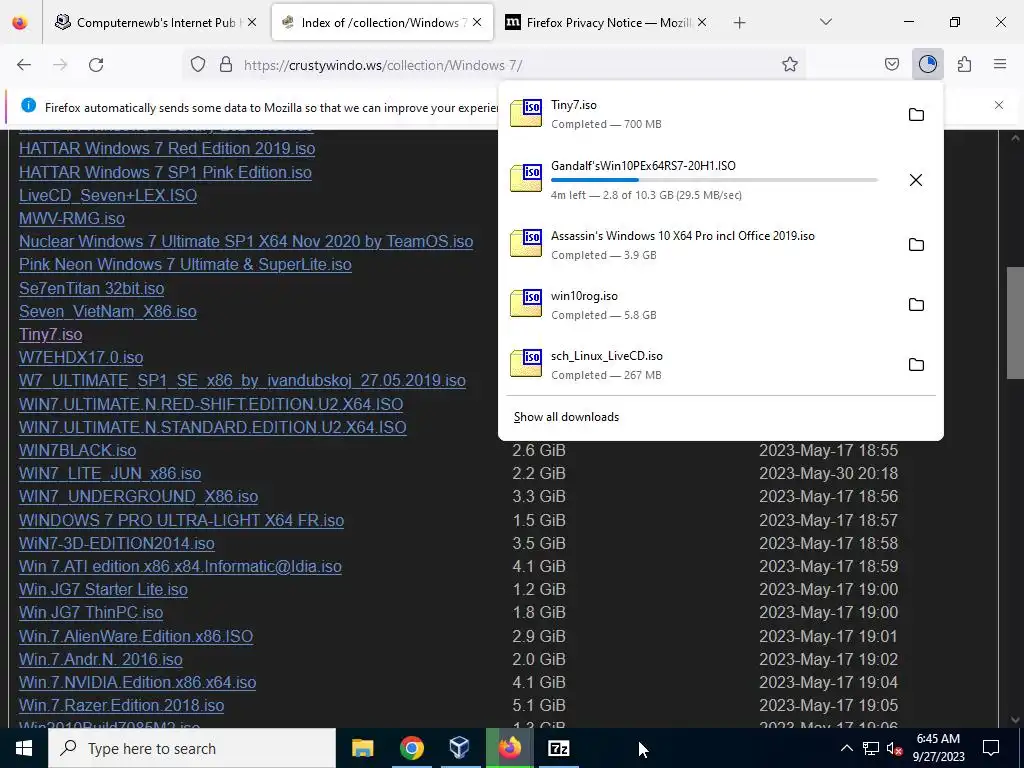Screen dimensions: 1024x768
Task: Download Win.7.NVIDIA.Edition.x86.x64.iso
Action: [x=137, y=682]
